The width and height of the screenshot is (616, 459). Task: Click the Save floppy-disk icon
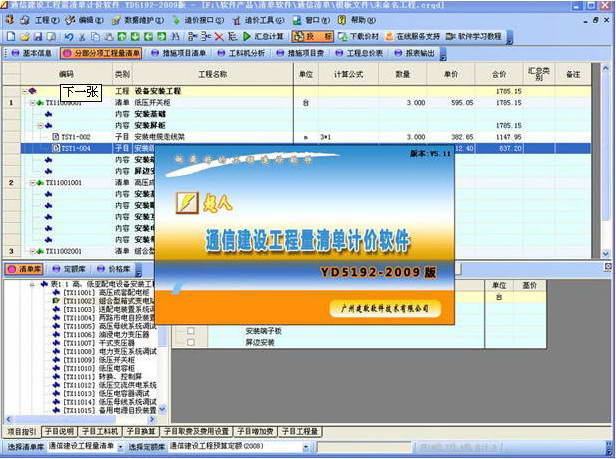[x=38, y=37]
